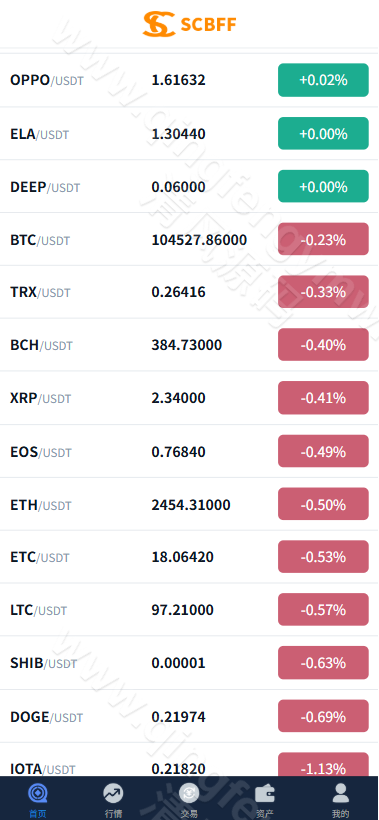Viewport: 379px width, 820px height.
Task: Select the trade exchange icon
Action: 189,793
